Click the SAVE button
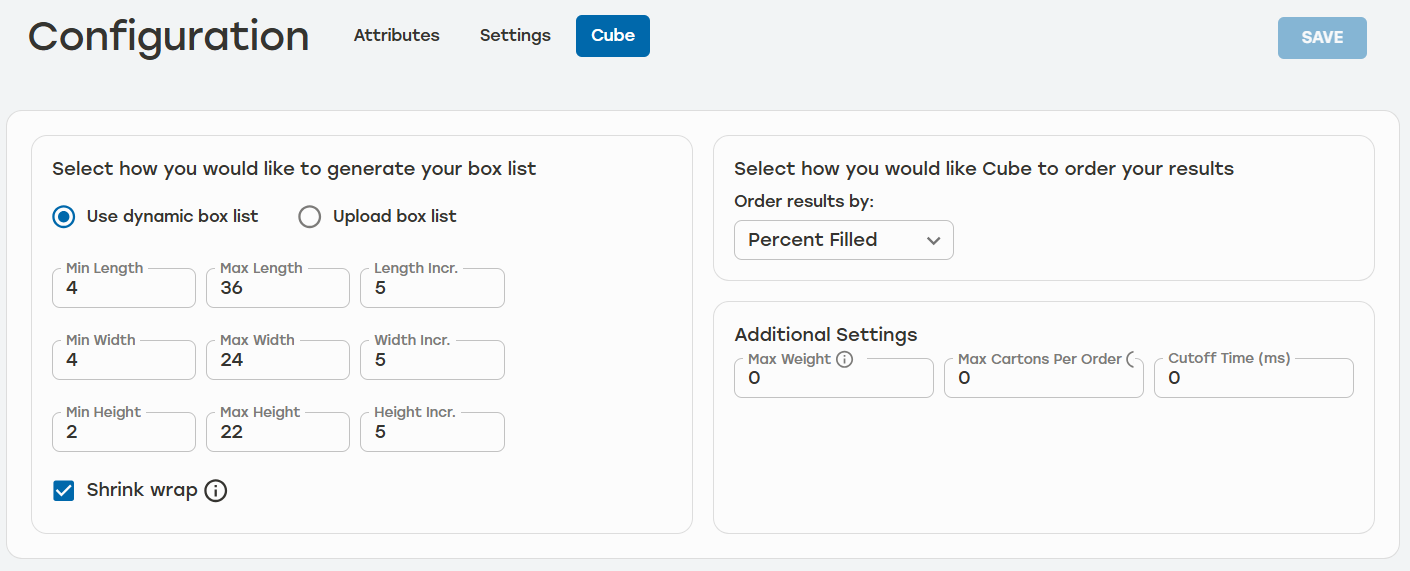Screen dimensions: 1410x571 pos(1322,38)
